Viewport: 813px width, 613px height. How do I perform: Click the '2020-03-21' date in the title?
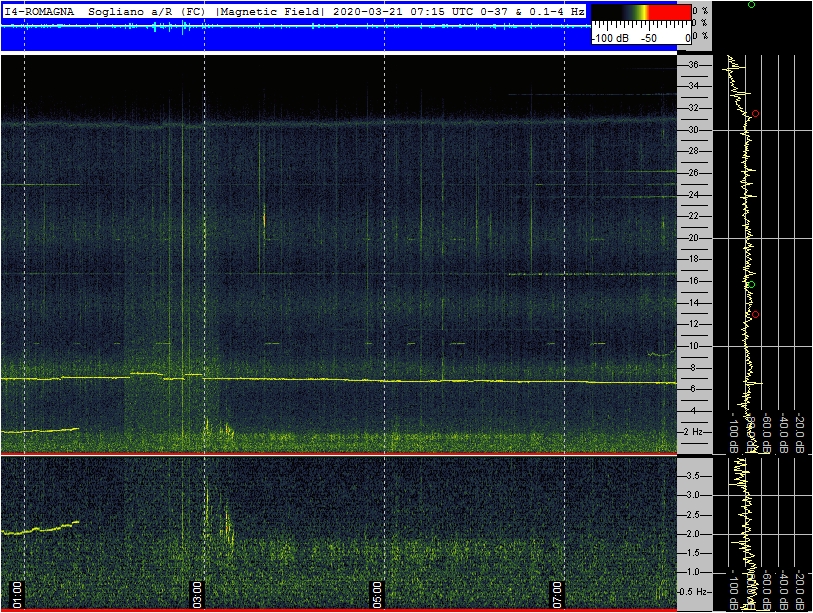click(x=368, y=11)
